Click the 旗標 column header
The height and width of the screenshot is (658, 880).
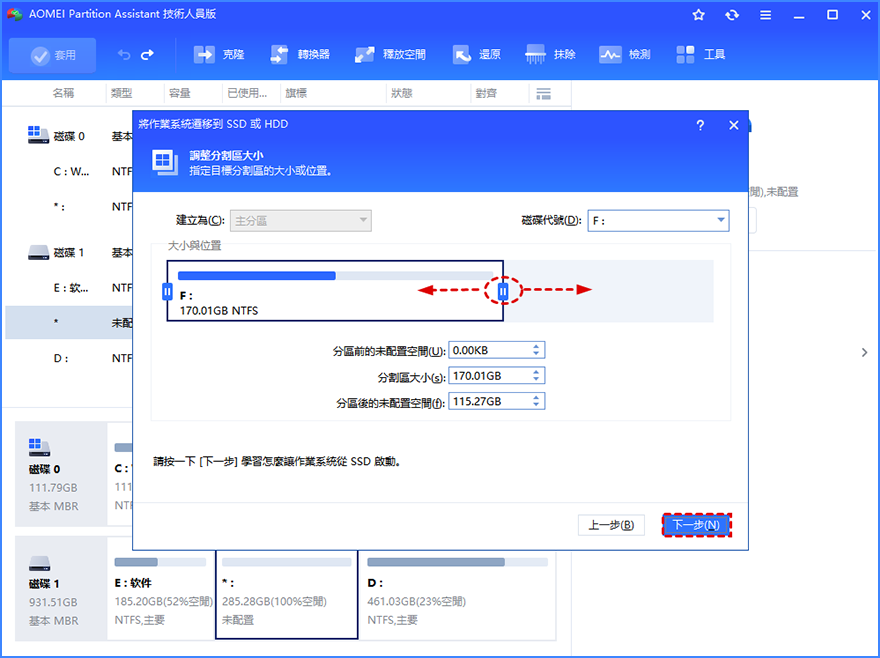click(x=296, y=93)
